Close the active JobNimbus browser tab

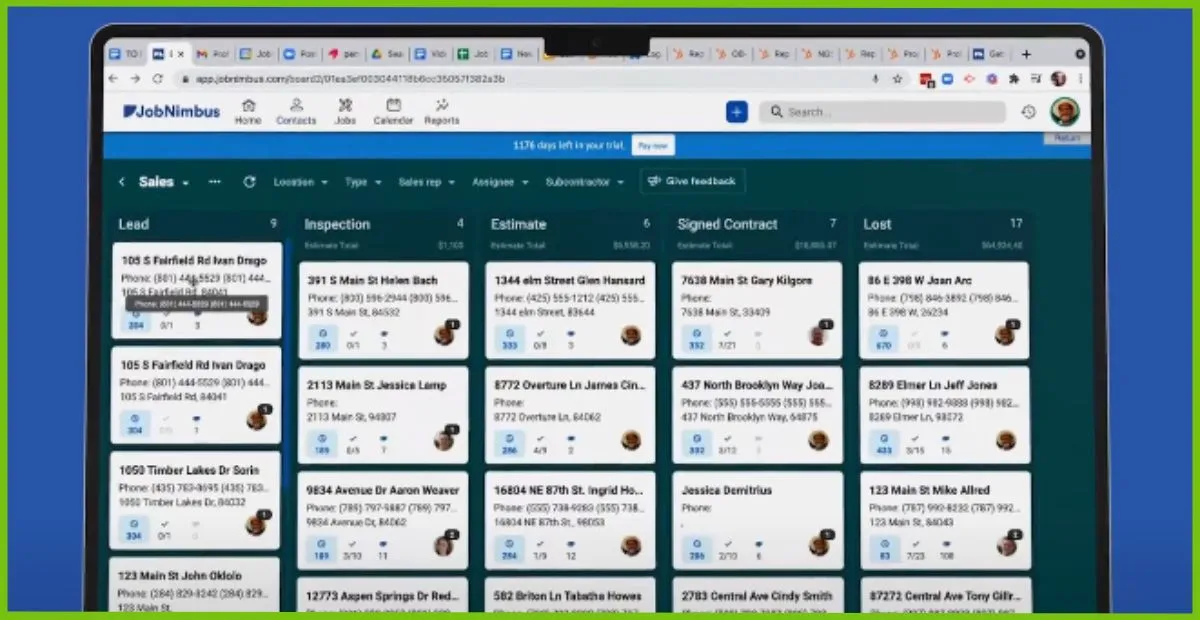180,53
